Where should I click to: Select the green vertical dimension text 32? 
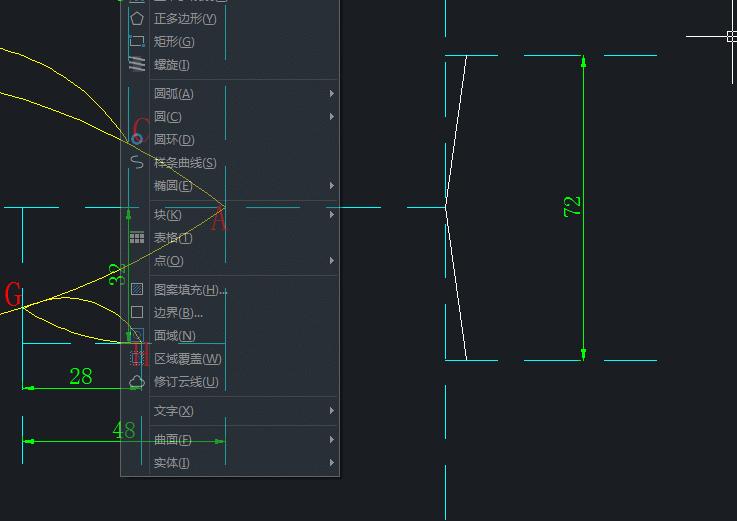tap(117, 274)
